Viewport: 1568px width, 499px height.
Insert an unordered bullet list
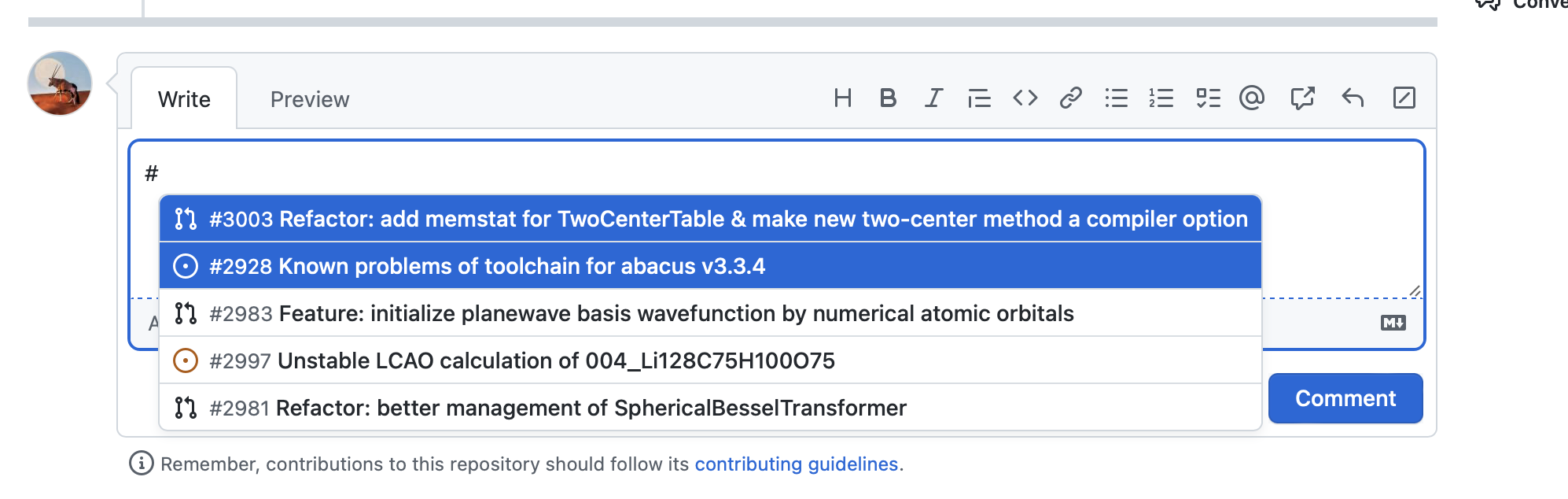click(x=1116, y=98)
